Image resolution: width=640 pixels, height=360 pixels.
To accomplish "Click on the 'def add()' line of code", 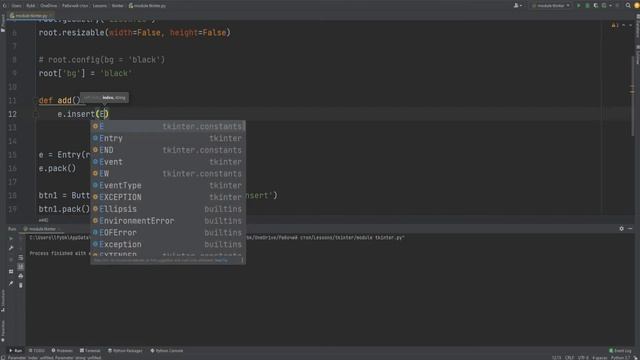I will (60, 100).
